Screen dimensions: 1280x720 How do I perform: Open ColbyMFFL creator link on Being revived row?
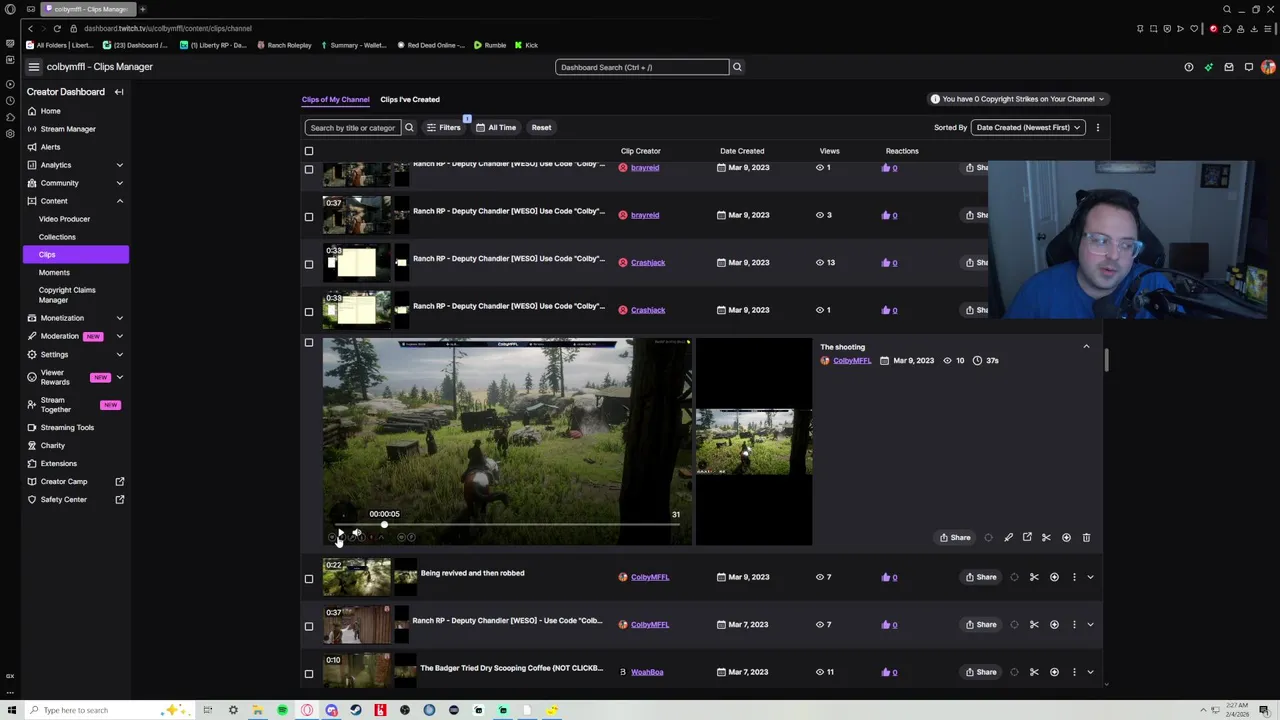coord(650,577)
